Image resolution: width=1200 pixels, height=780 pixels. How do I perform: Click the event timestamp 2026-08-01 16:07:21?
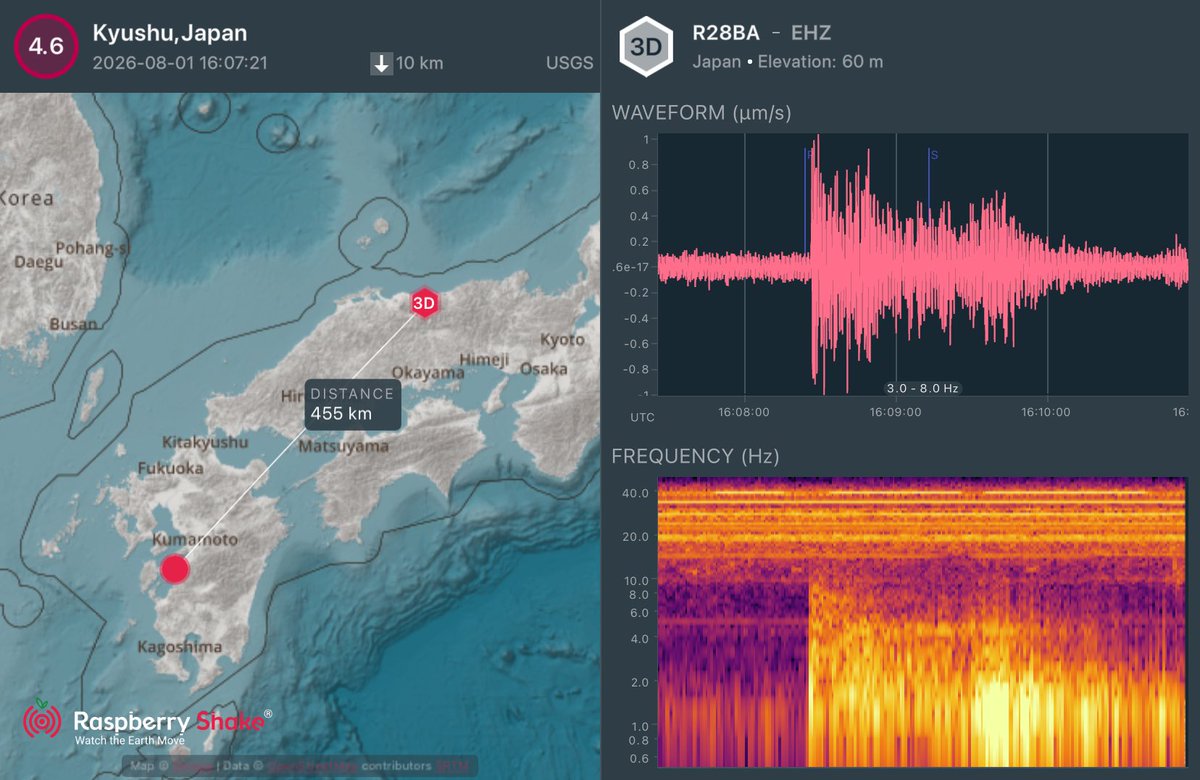tap(180, 63)
